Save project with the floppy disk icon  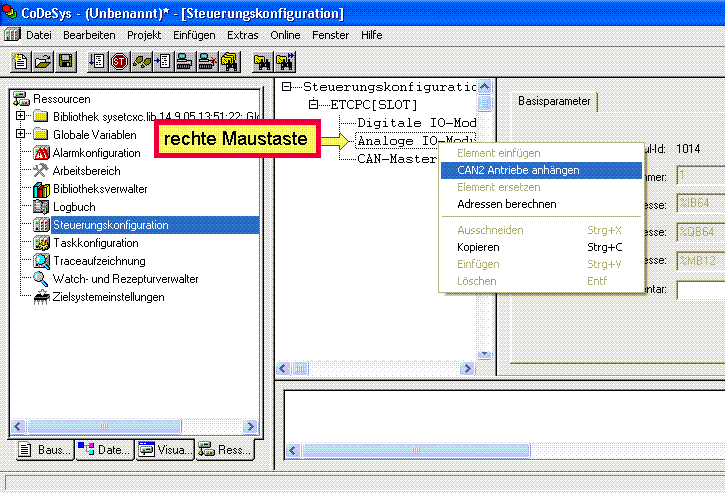tap(65, 62)
